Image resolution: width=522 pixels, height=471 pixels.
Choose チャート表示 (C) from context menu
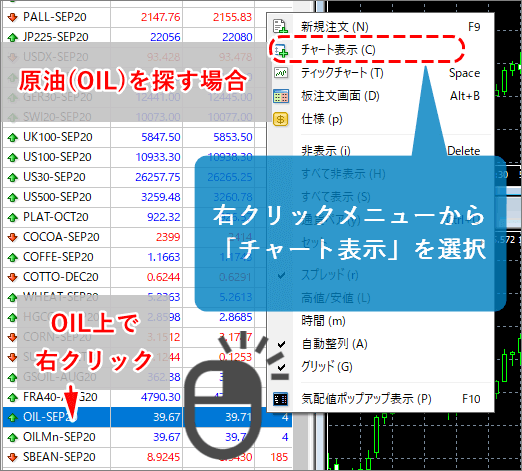[380, 50]
